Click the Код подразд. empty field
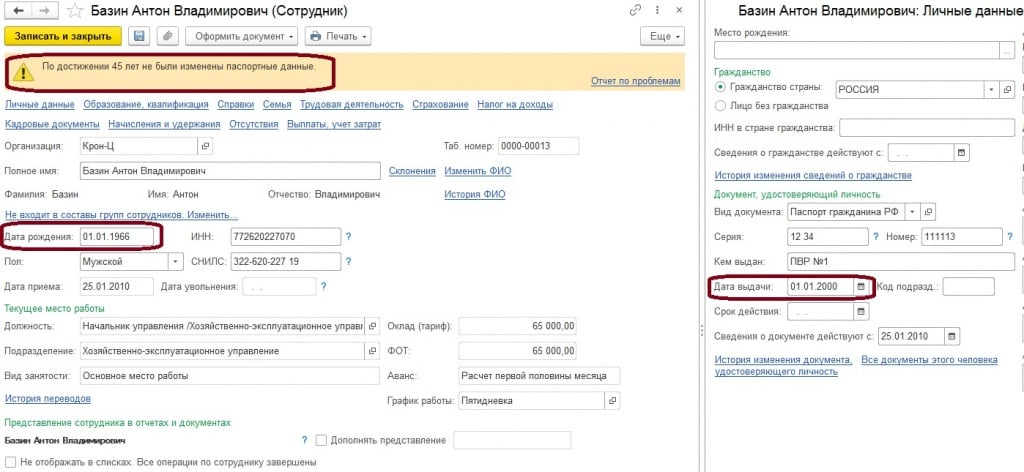Screen dimensions: 1024x472 [968, 287]
